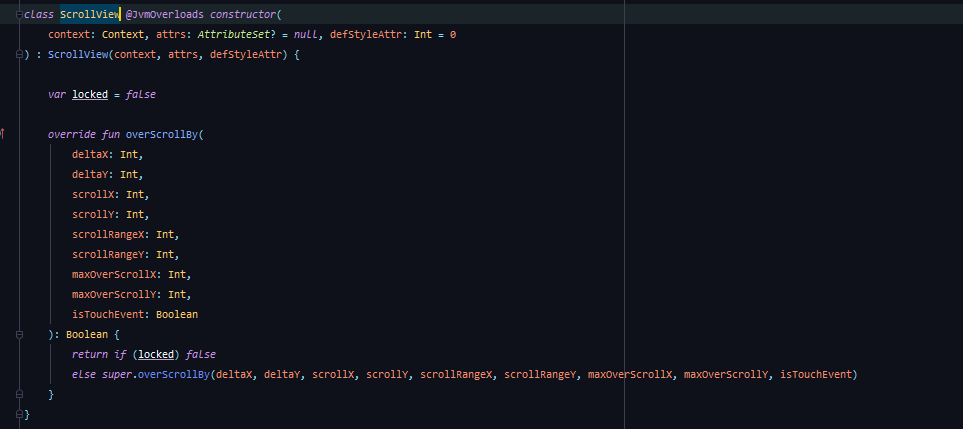Click 'defStyleAttr' in 'defStyleAttr: Int = 0'
Viewport: 963px width, 429px height.
(x=366, y=35)
